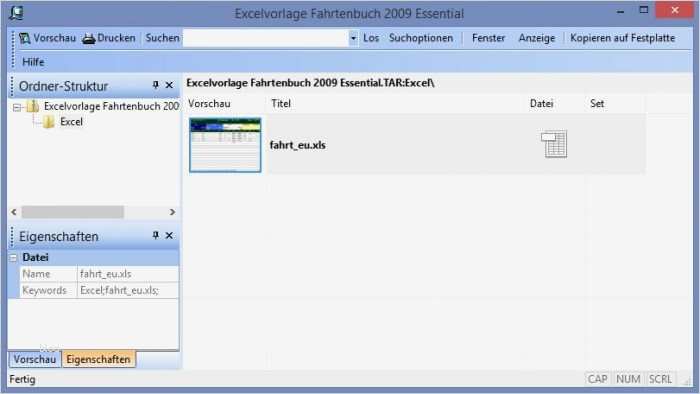Open the Vorschau print preview
Viewport: 700px width, 394px height.
[x=48, y=38]
